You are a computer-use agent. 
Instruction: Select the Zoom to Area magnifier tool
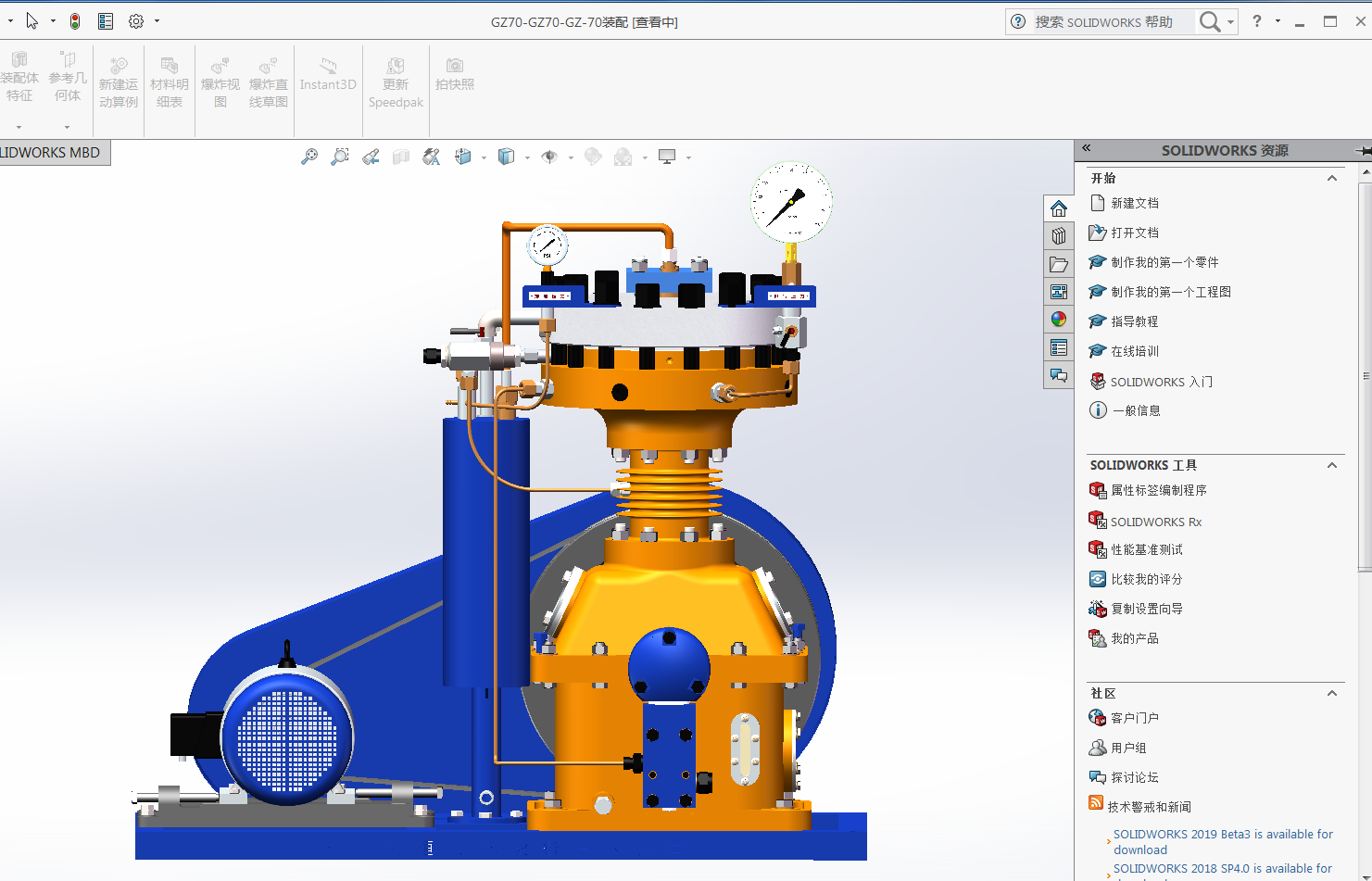point(340,157)
